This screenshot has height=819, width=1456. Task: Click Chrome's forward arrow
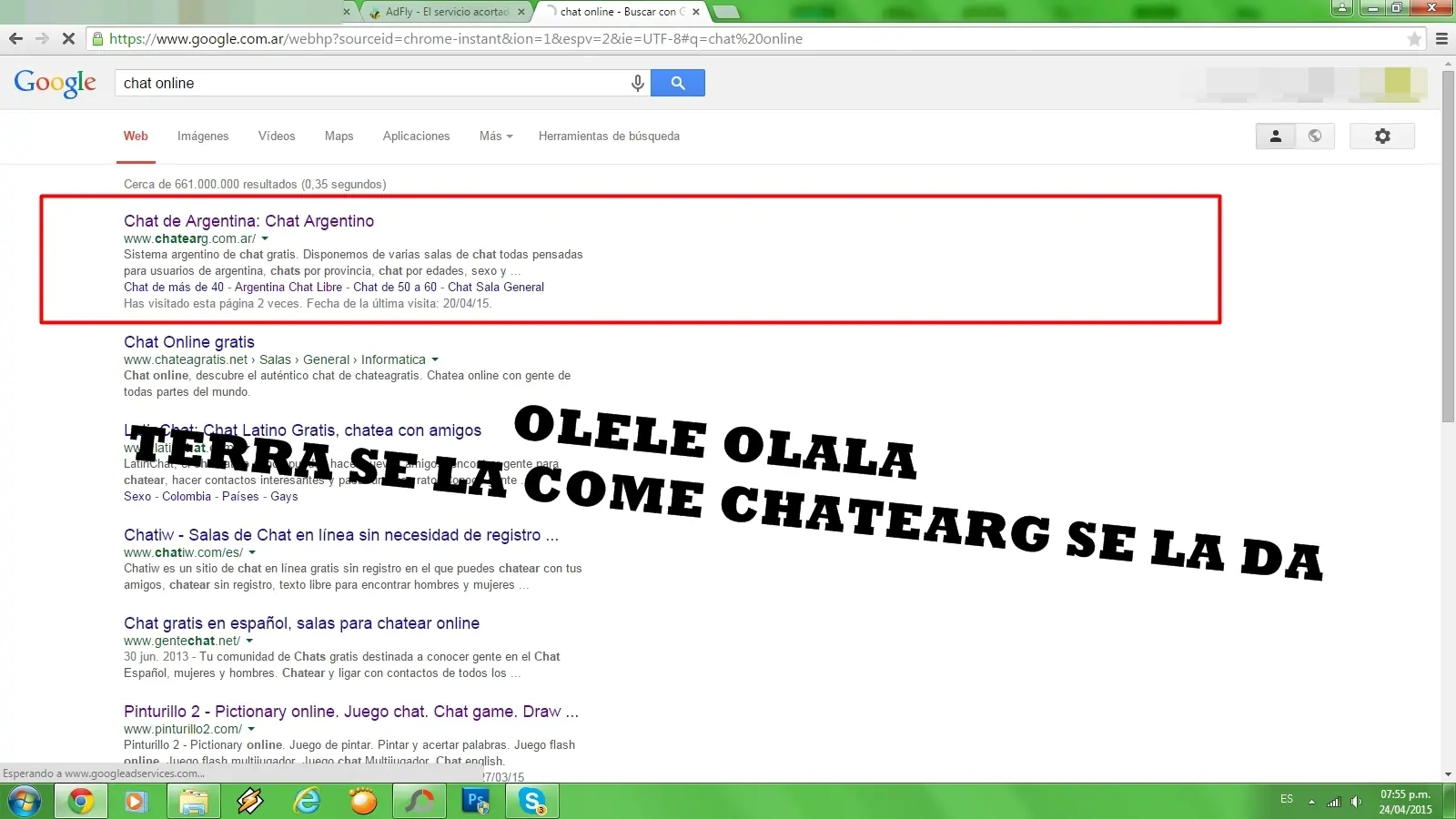pos(42,38)
